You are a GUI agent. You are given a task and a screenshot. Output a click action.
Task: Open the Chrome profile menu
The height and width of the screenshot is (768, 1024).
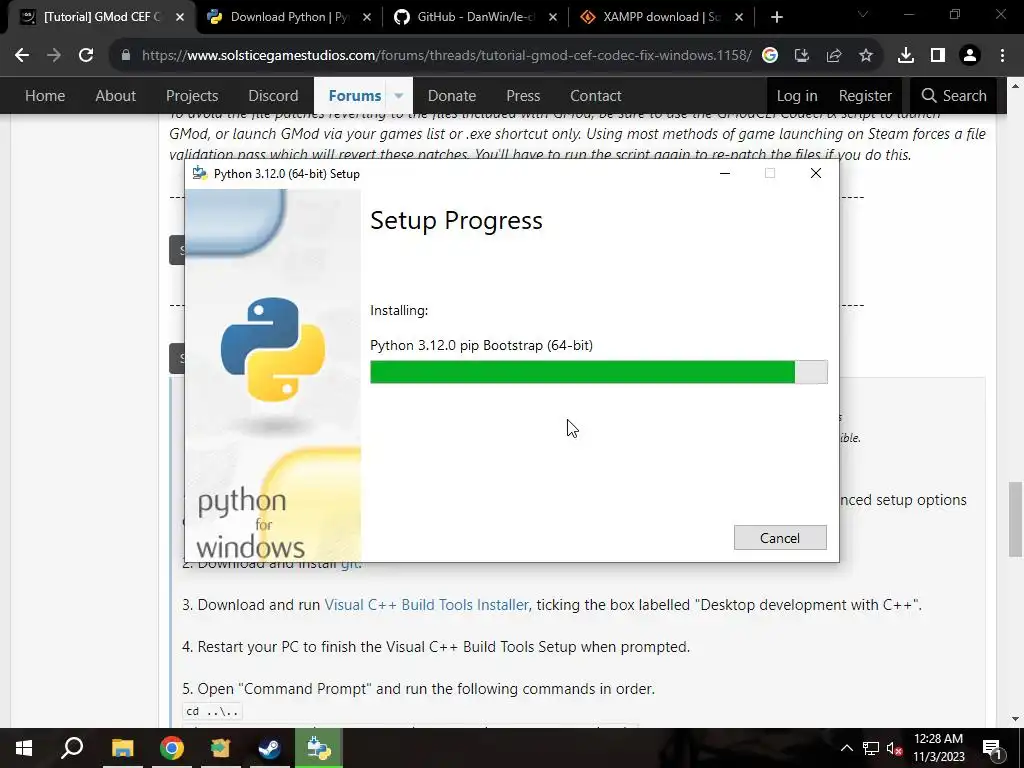[970, 56]
